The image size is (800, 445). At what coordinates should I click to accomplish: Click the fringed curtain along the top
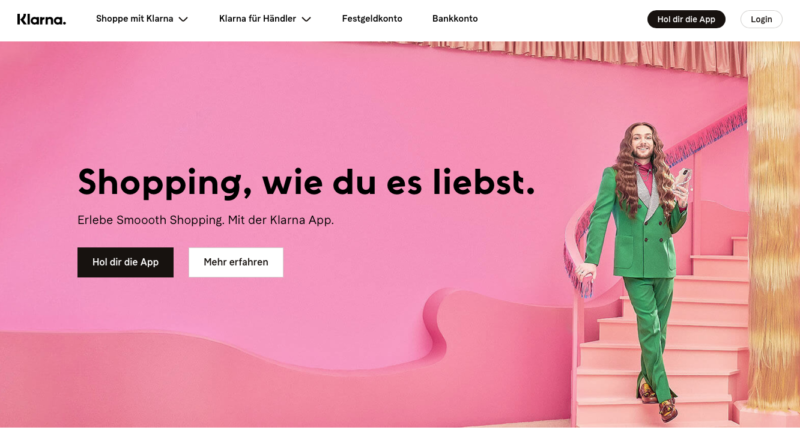(571, 56)
